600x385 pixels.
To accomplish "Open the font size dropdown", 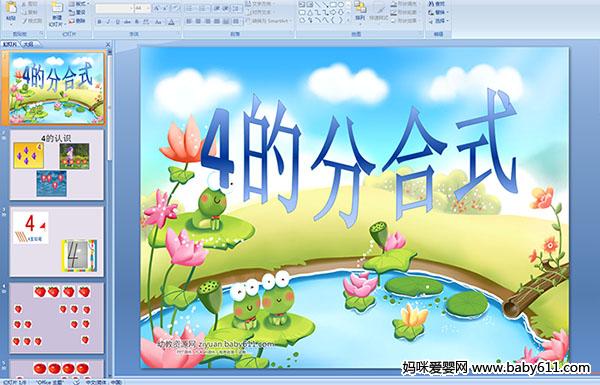I will (x=142, y=8).
